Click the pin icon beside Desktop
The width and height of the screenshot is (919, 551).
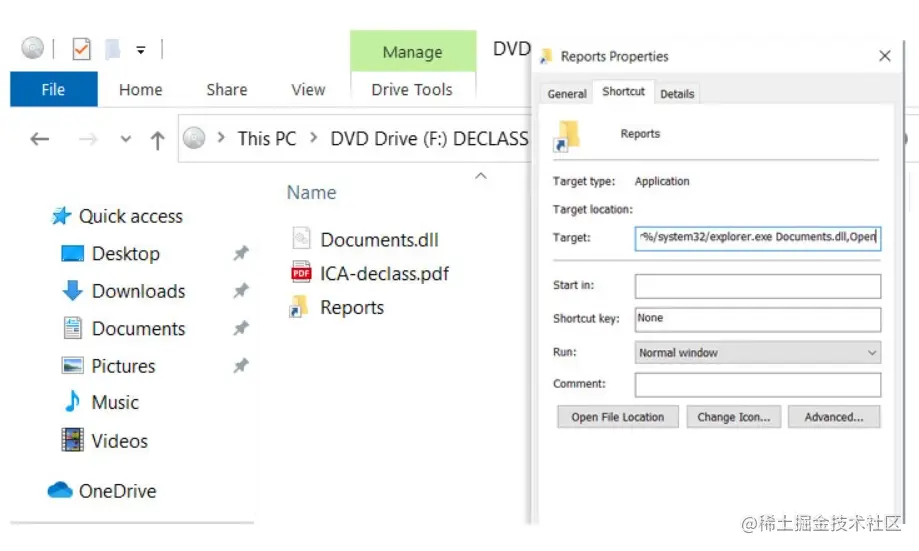[241, 253]
